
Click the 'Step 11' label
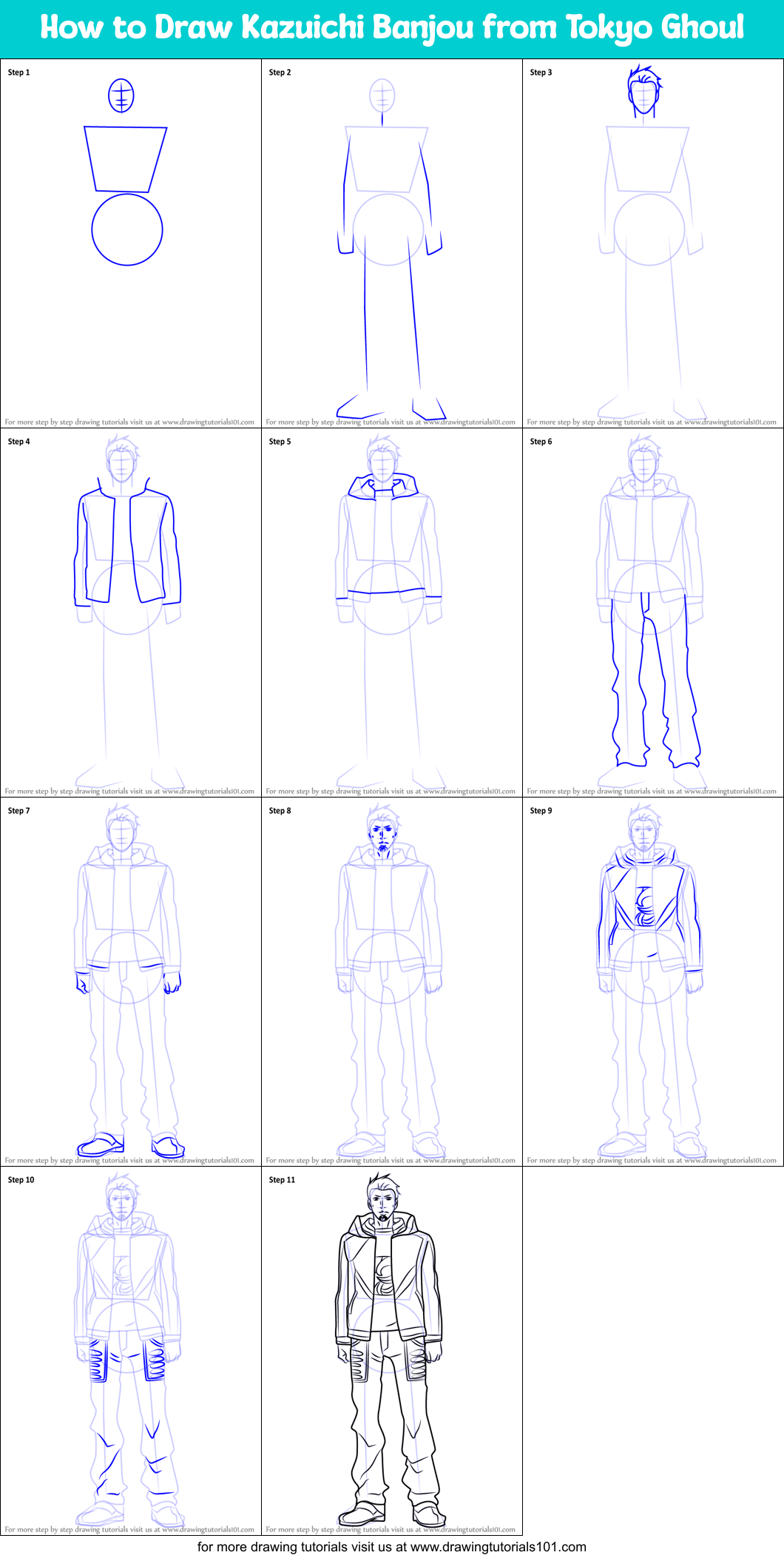pos(283,1180)
